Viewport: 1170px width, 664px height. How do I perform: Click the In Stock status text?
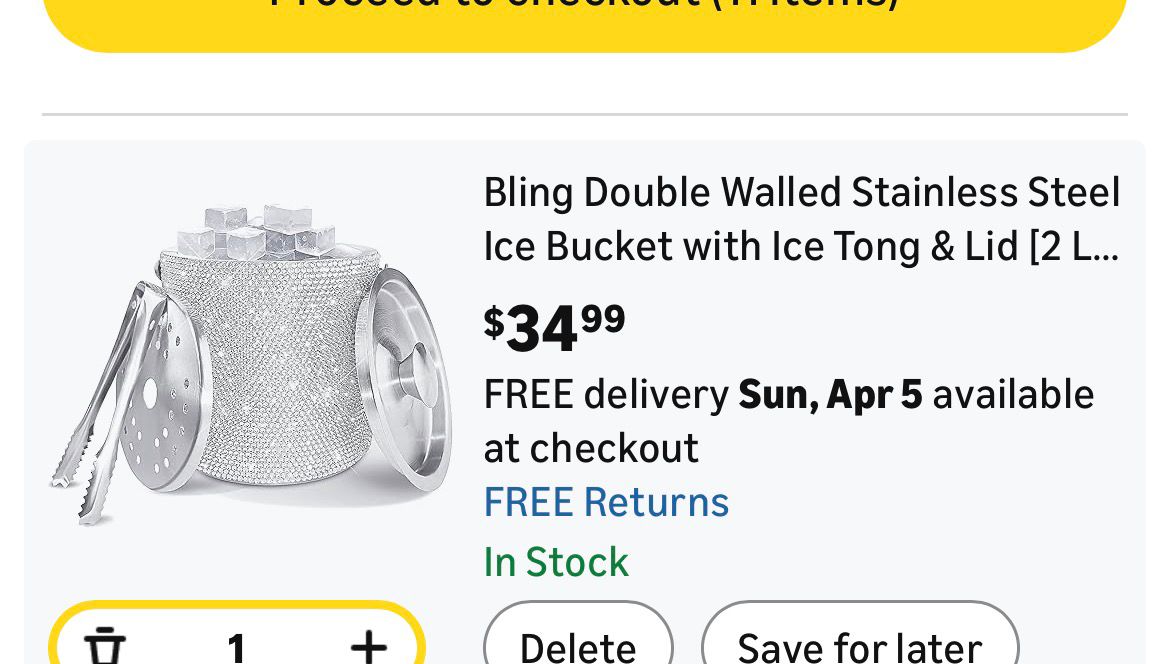[x=556, y=562]
